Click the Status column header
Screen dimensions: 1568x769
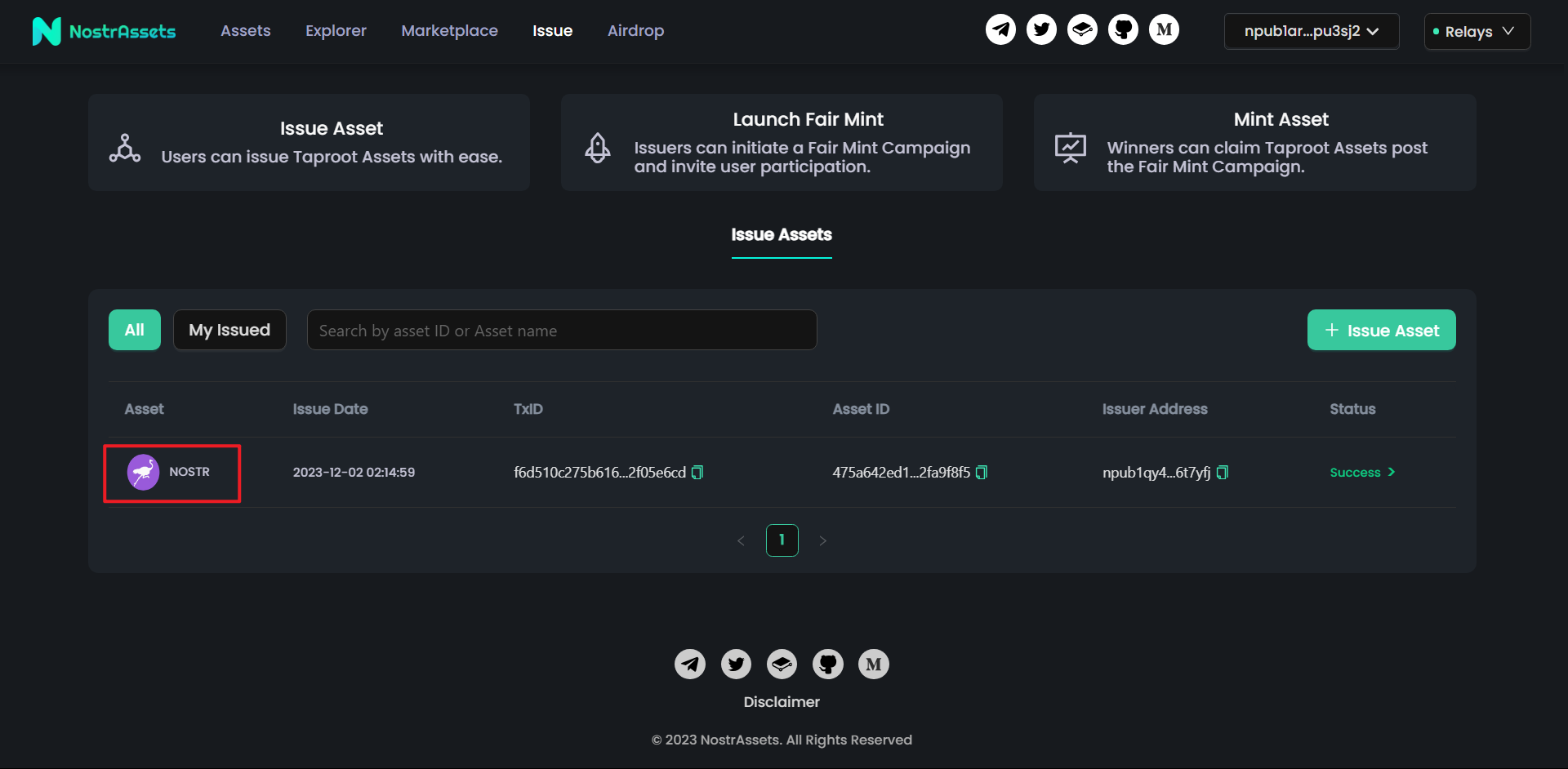1352,409
